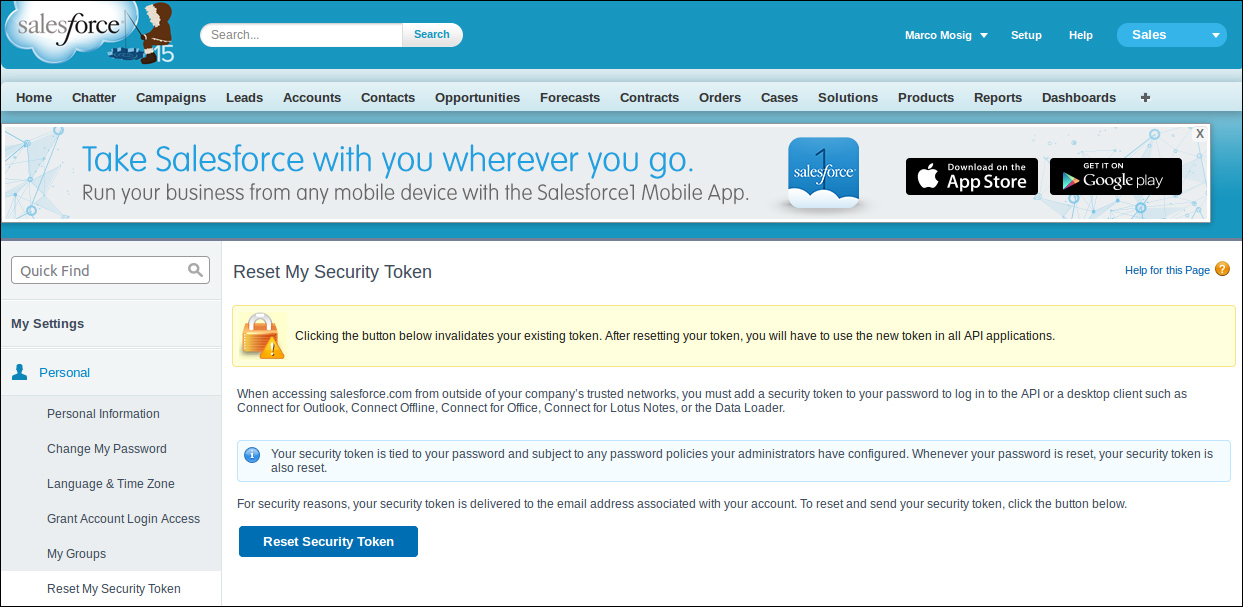Expand the Marco Mosig user menu
This screenshot has width=1243, height=607.
click(x=946, y=35)
